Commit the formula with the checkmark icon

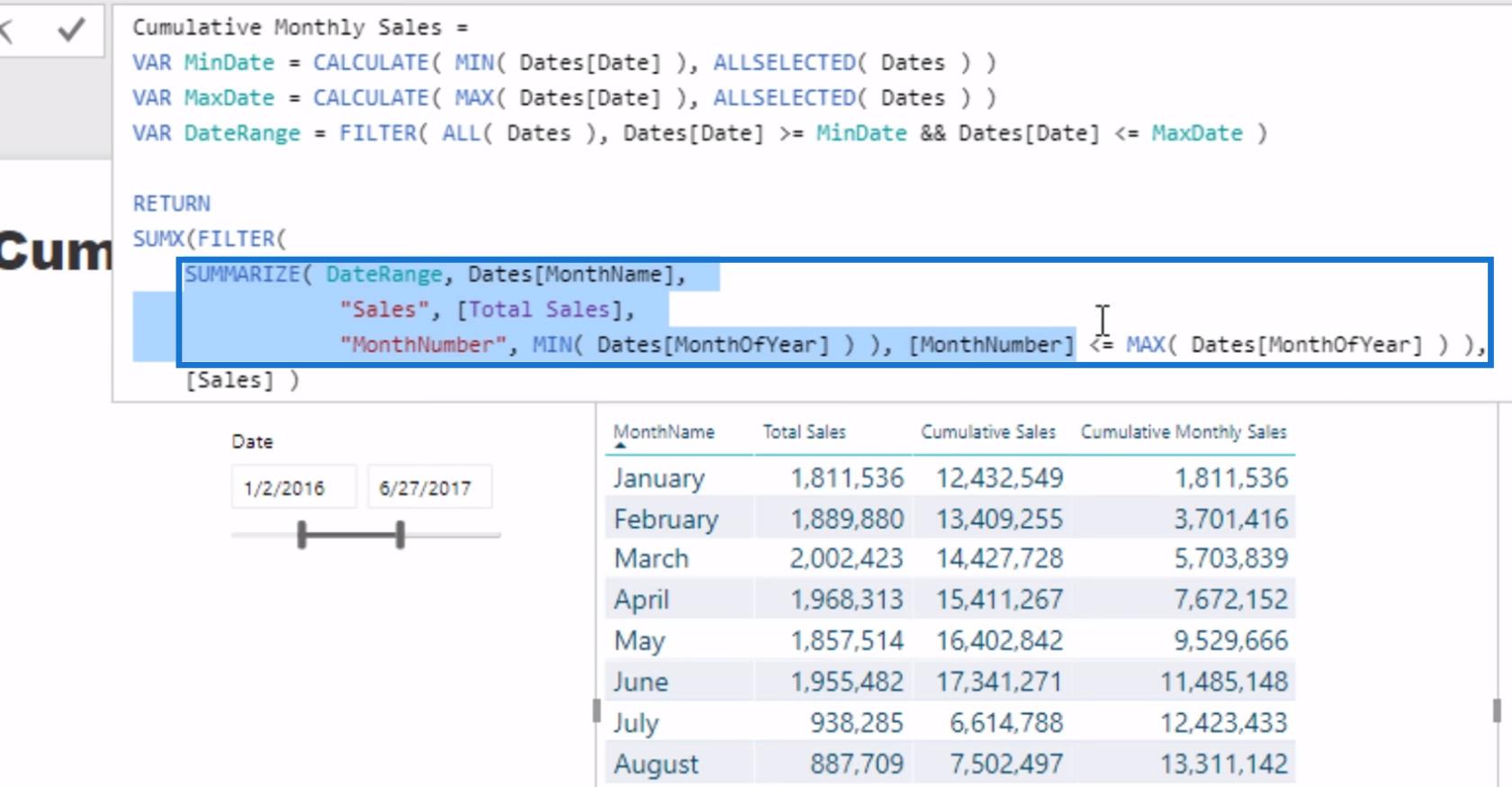point(71,31)
